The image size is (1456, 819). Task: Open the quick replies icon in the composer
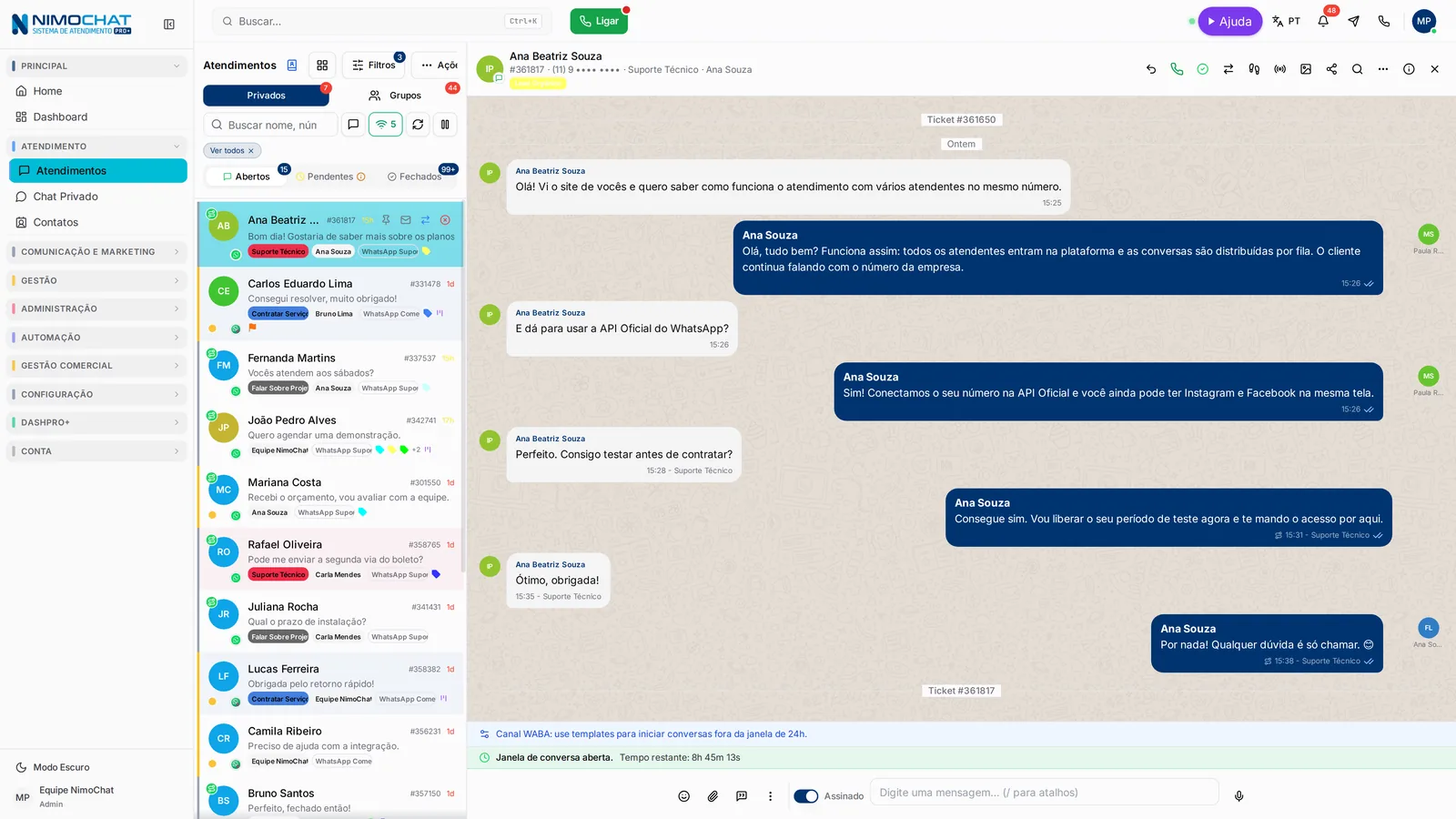(x=742, y=796)
